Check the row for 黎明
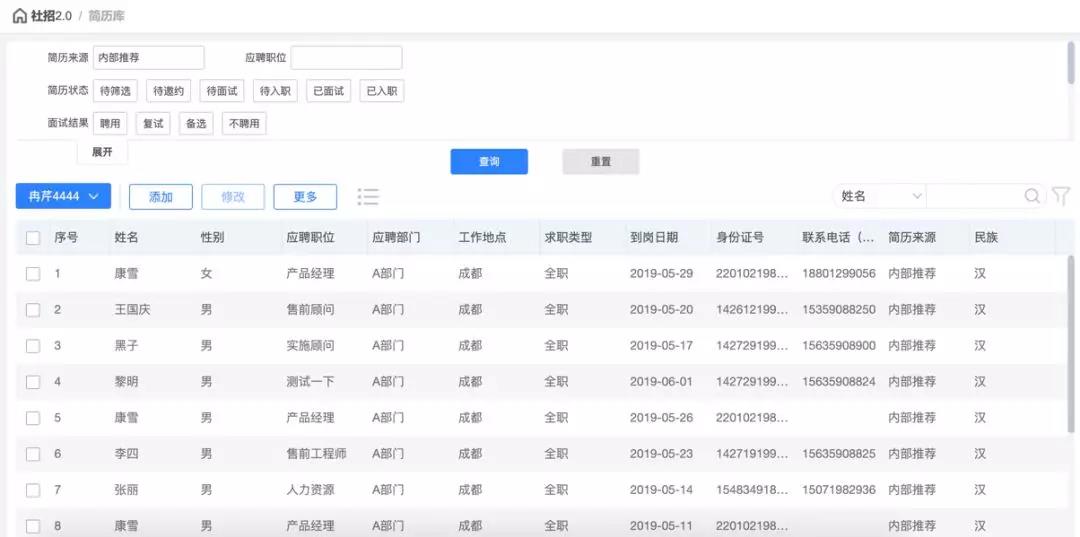Image resolution: width=1080 pixels, height=537 pixels. pos(33,381)
